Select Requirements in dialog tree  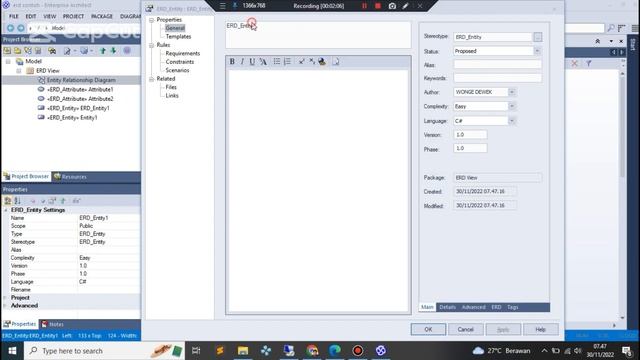click(183, 53)
